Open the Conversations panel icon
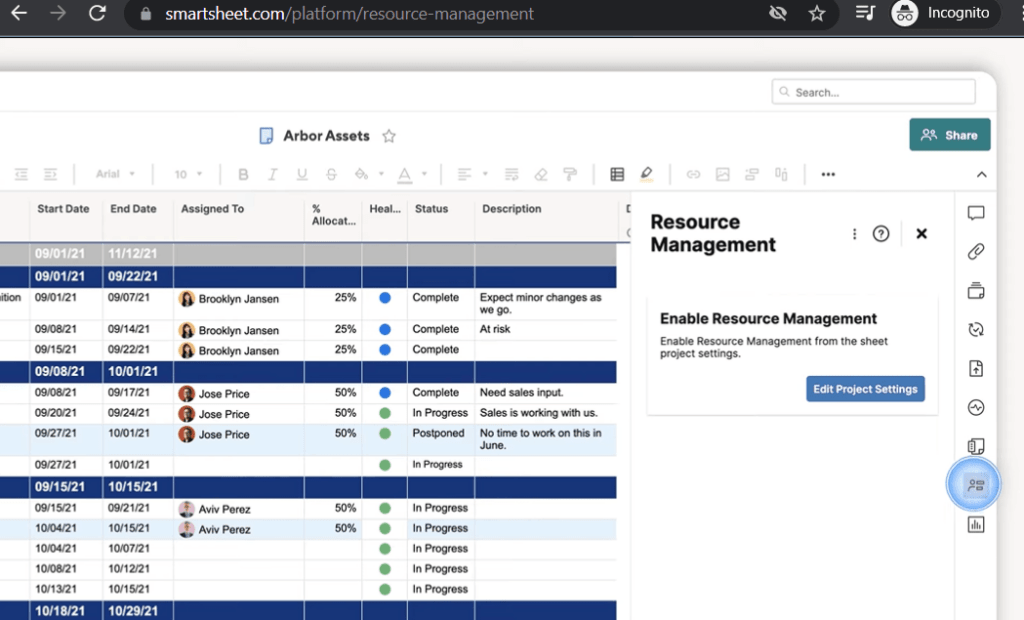 976,213
